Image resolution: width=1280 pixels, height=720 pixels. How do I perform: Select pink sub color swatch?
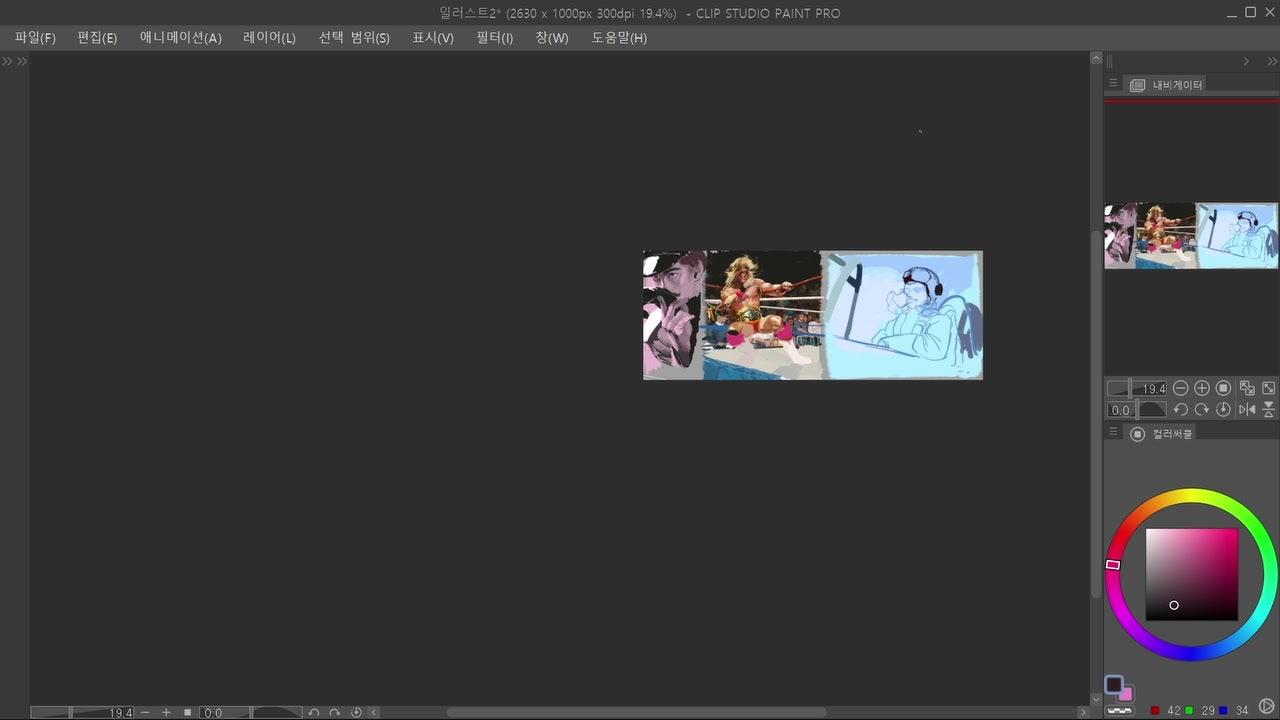click(x=1127, y=693)
